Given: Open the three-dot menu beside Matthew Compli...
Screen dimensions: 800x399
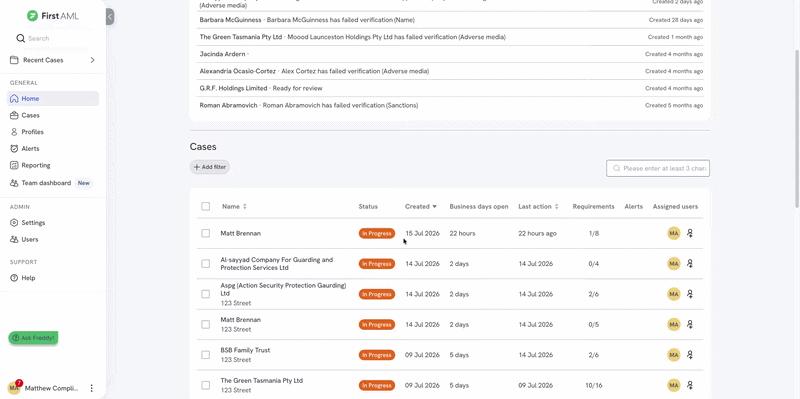Looking at the screenshot, I should click(92, 388).
